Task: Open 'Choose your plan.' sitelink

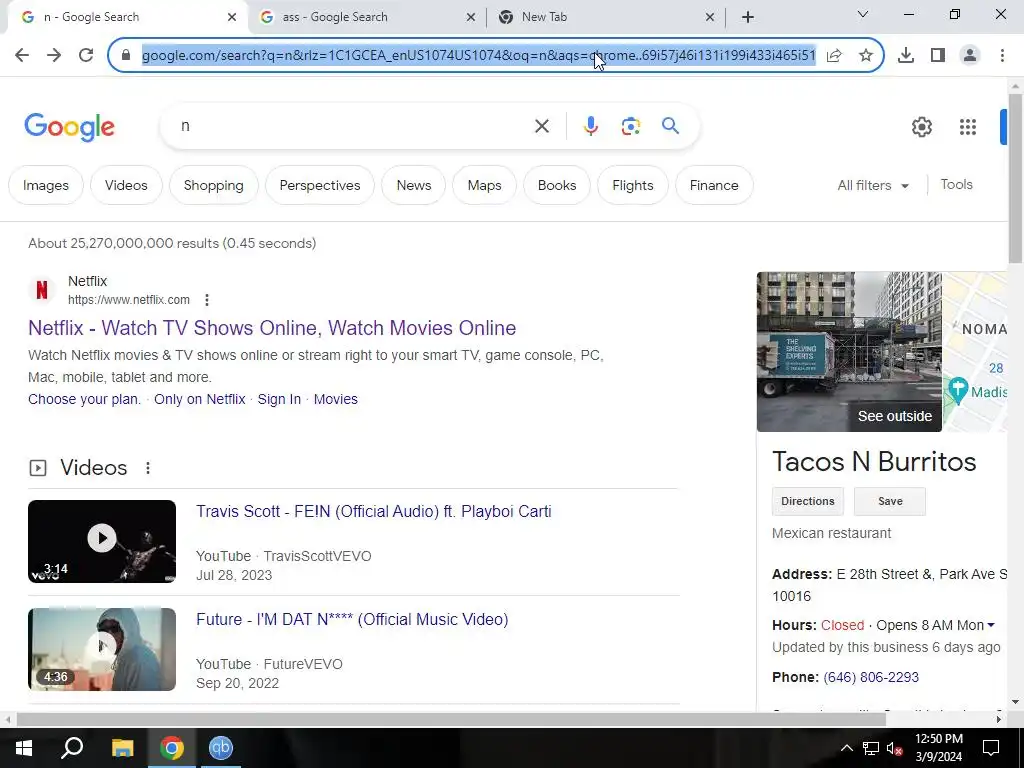Action: click(84, 399)
